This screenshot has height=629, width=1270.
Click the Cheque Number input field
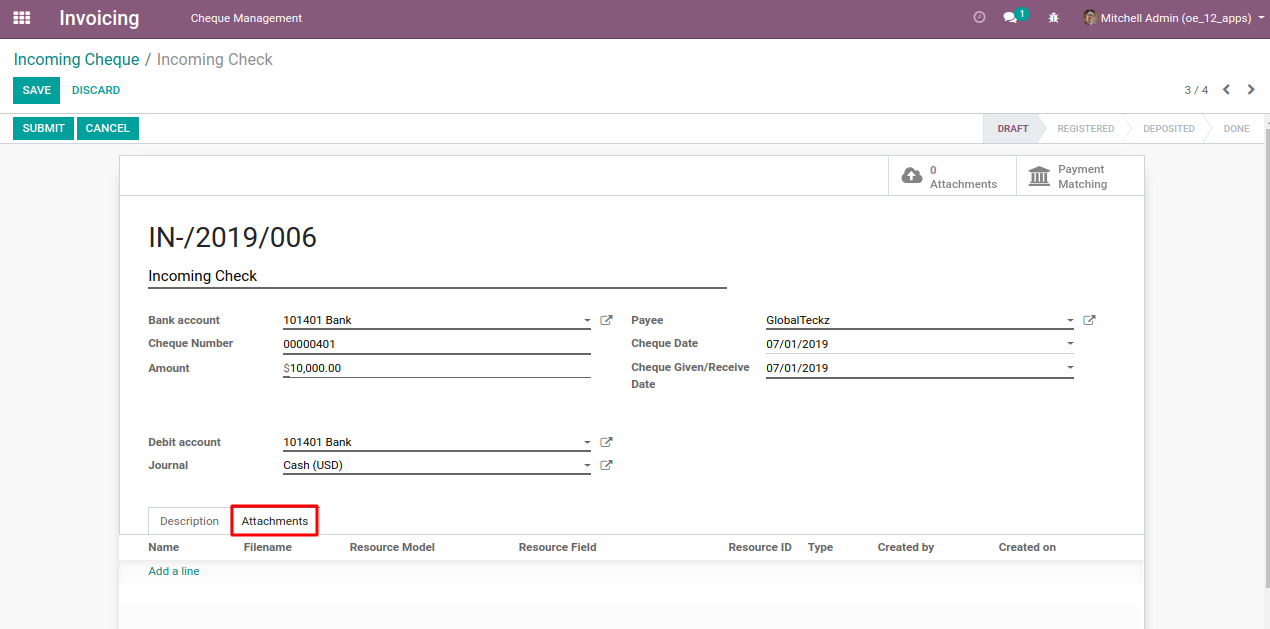[437, 344]
